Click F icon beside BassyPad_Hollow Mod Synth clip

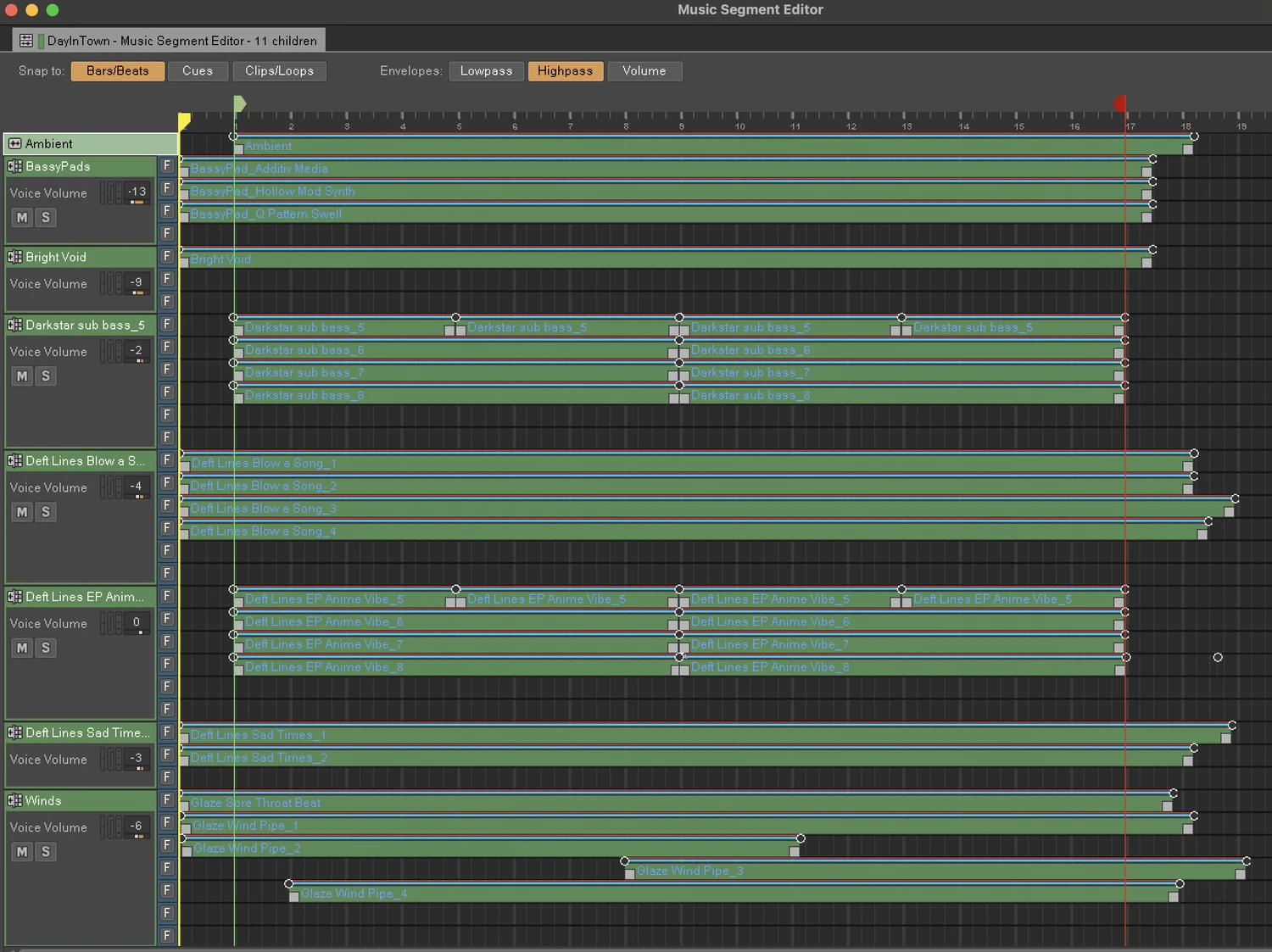click(x=167, y=188)
